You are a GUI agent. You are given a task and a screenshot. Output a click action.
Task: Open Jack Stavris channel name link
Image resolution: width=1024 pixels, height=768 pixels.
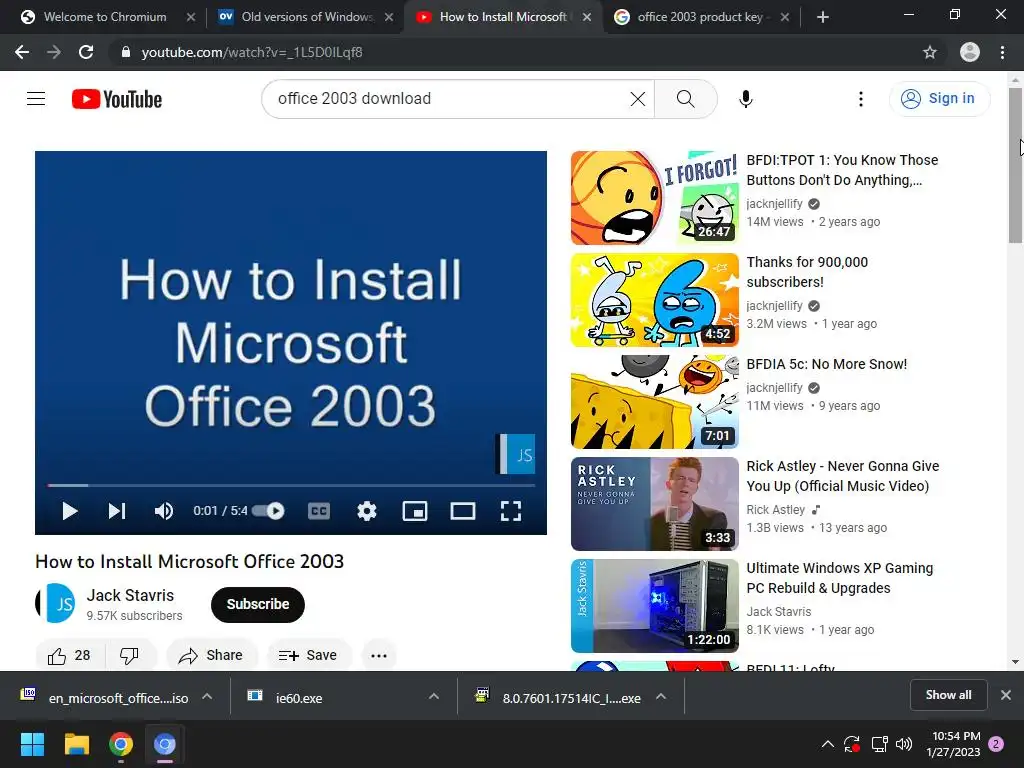click(x=130, y=595)
